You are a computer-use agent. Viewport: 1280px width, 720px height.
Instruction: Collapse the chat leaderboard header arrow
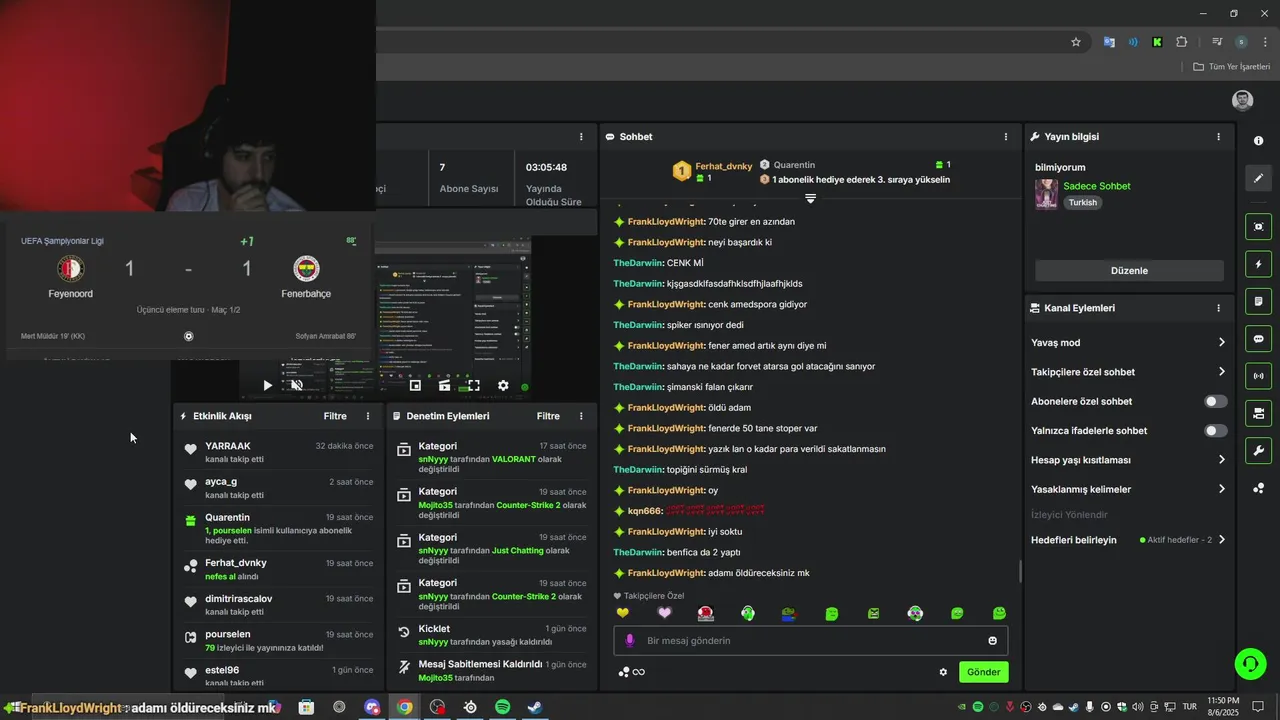(x=810, y=199)
